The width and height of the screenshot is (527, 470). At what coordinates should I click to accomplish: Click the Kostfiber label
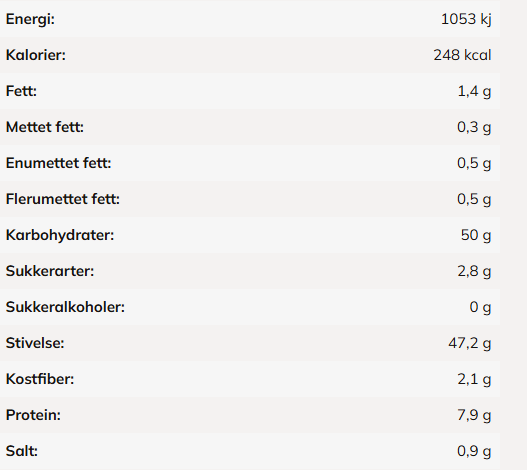click(40, 379)
